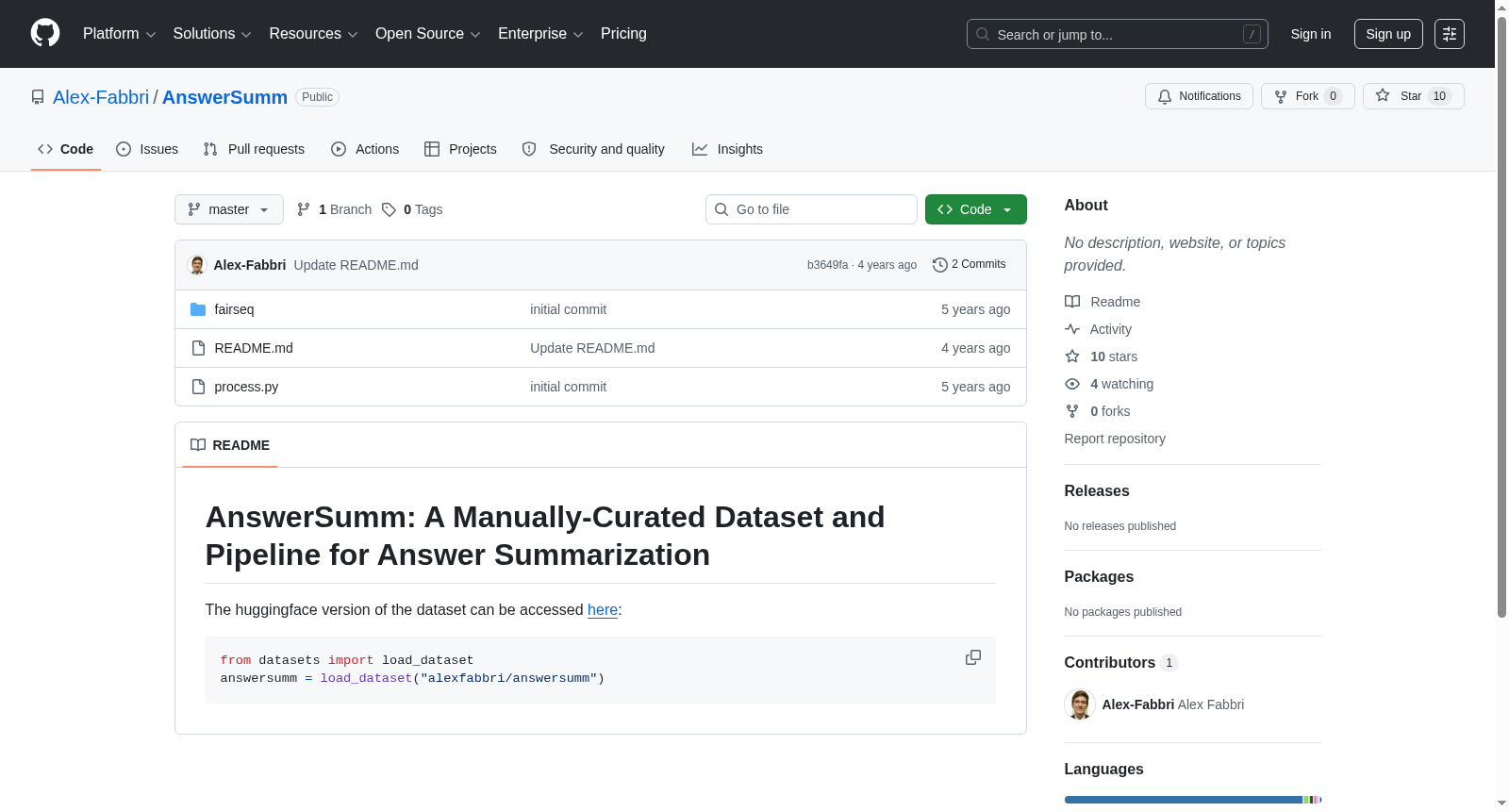Viewport: 1509px width, 812px height.
Task: Click the branch icon next to 1 Branch
Action: pos(304,209)
